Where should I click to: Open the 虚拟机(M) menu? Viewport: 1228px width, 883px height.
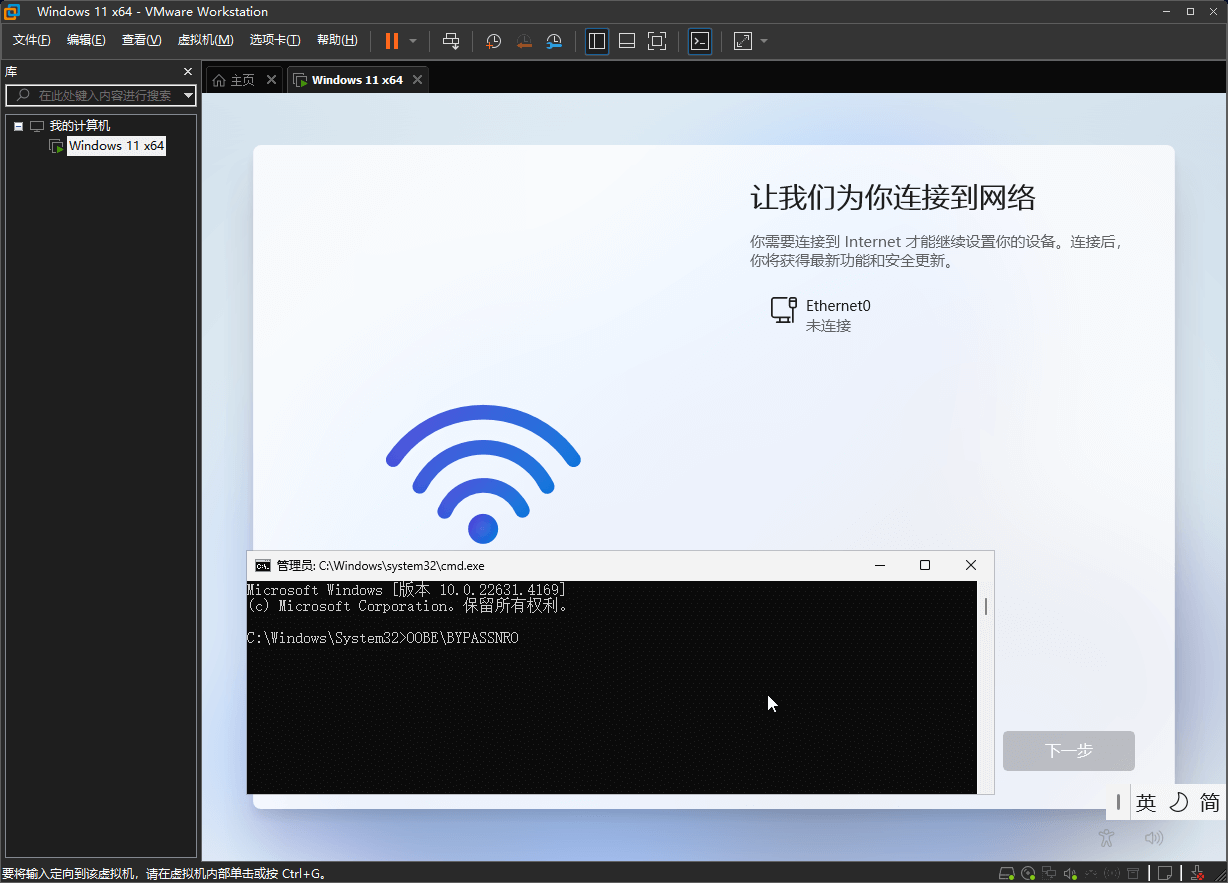point(205,40)
